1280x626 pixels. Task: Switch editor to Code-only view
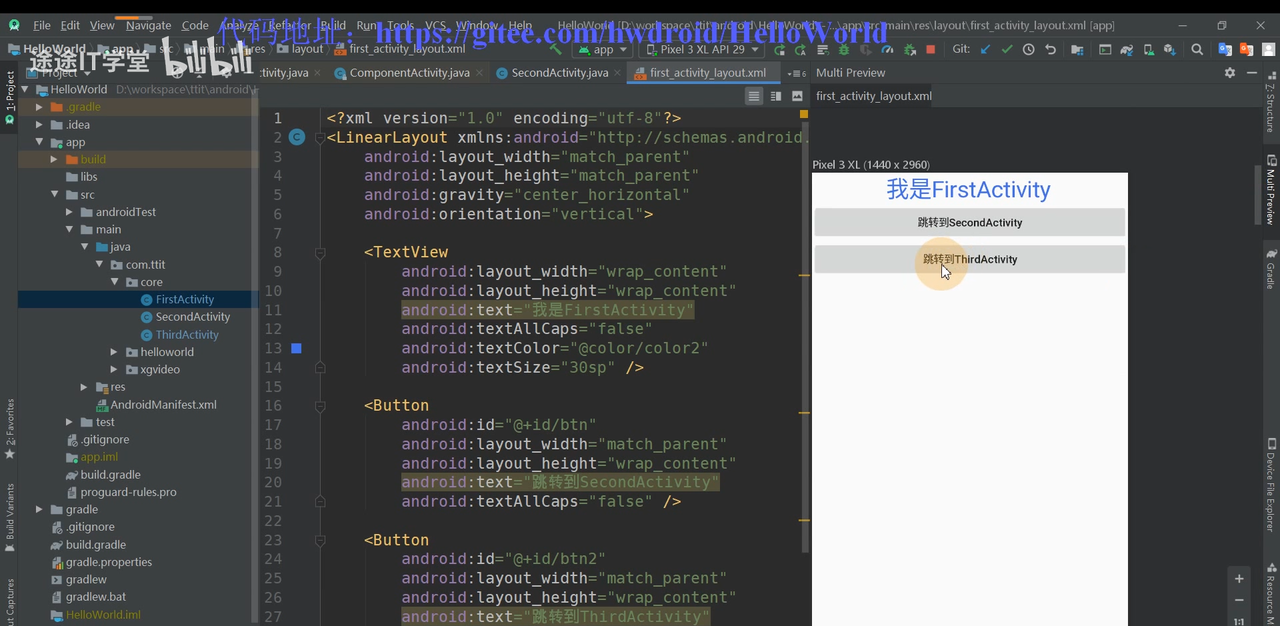tap(754, 96)
